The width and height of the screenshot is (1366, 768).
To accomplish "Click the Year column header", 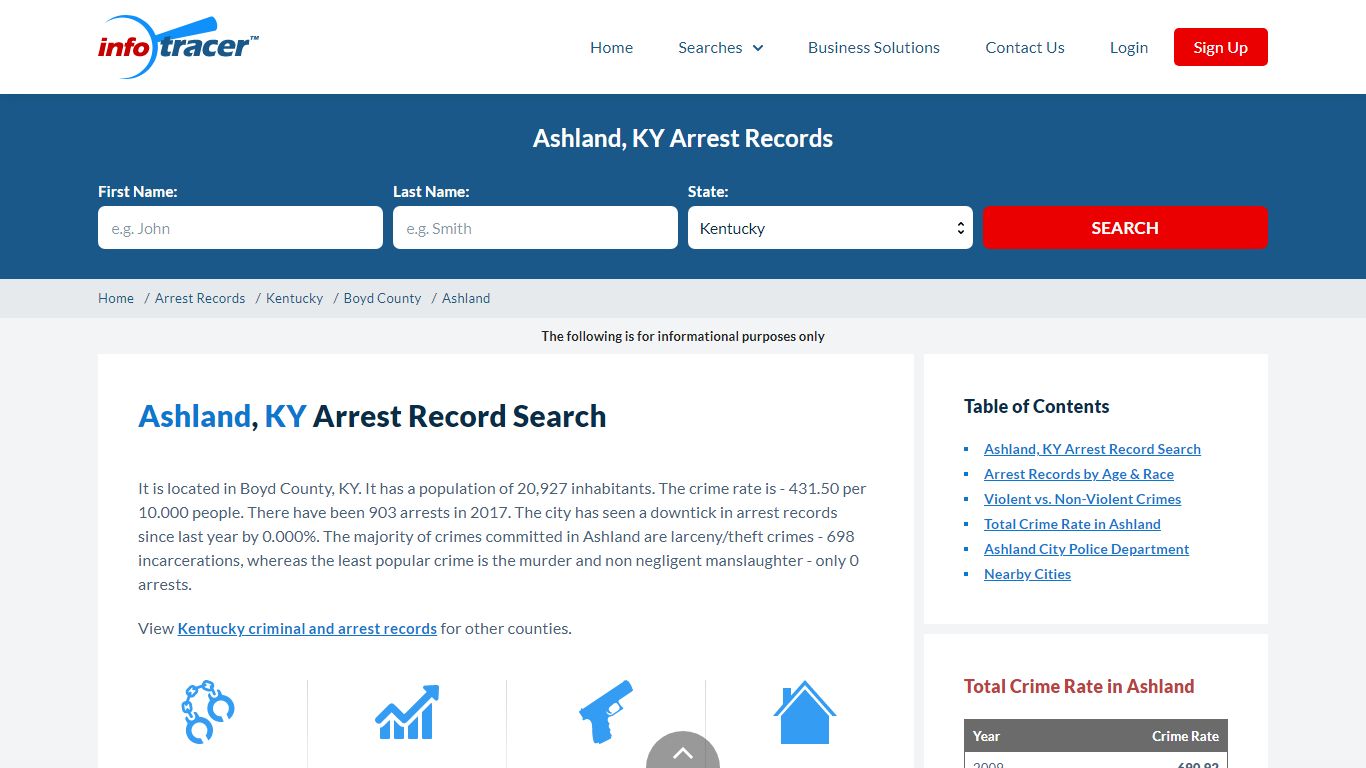I will (986, 736).
